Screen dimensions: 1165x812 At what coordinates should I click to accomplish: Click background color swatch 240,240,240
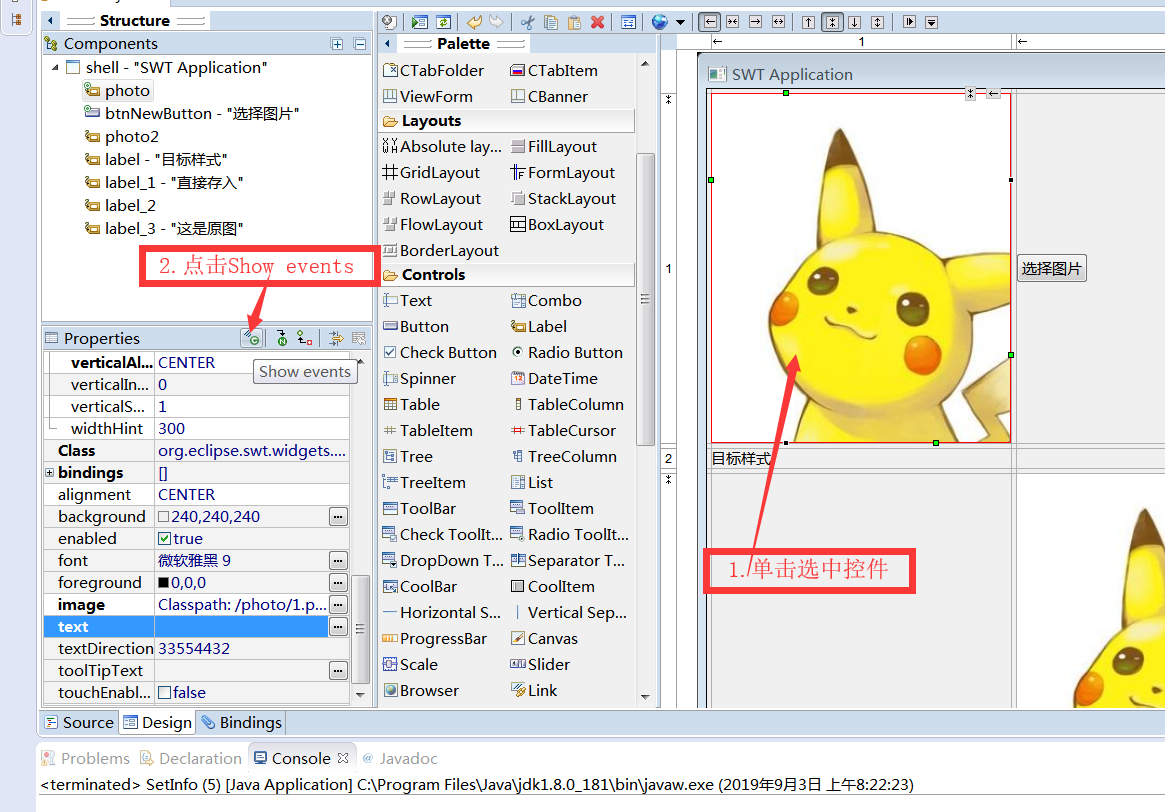163,516
